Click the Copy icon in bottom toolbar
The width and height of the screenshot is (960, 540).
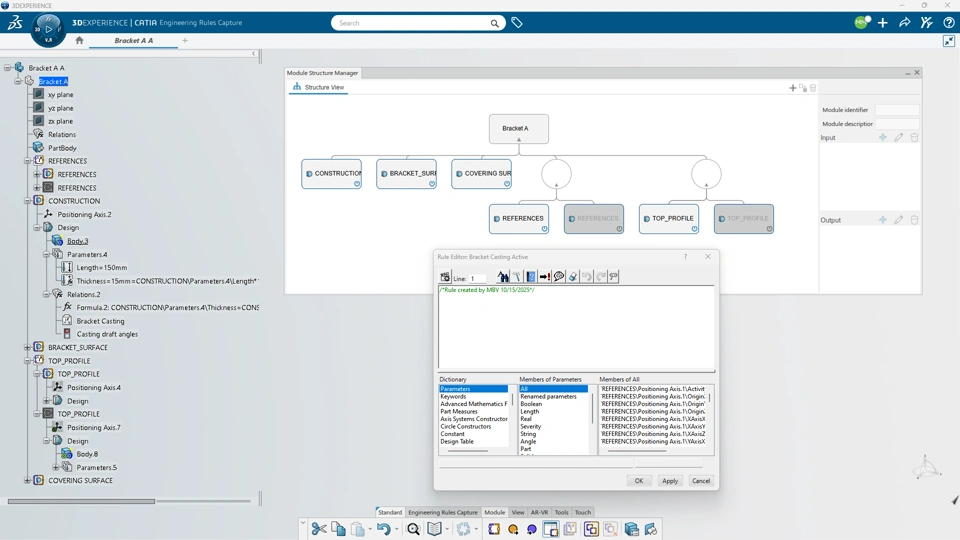point(338,529)
